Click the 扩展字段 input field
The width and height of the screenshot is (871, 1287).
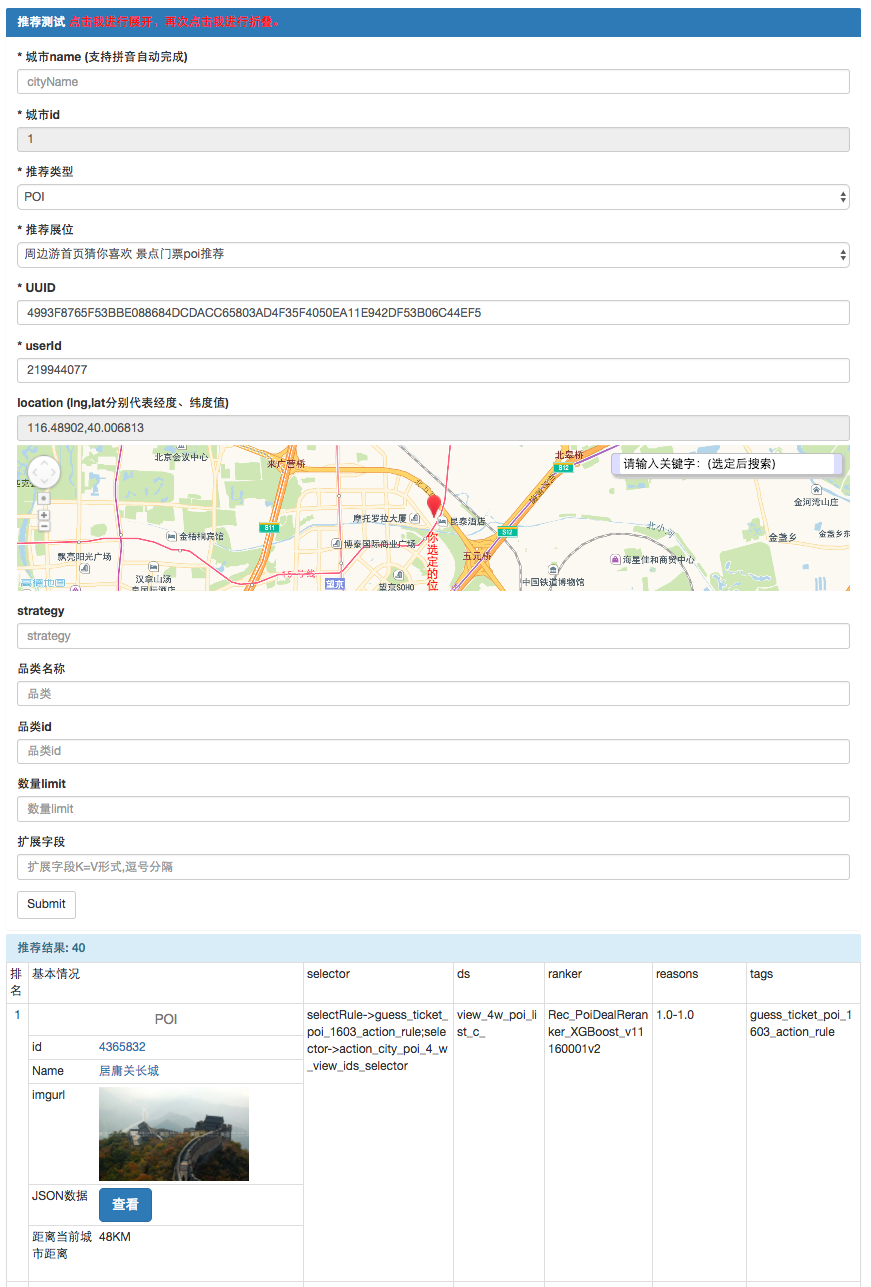(x=433, y=867)
